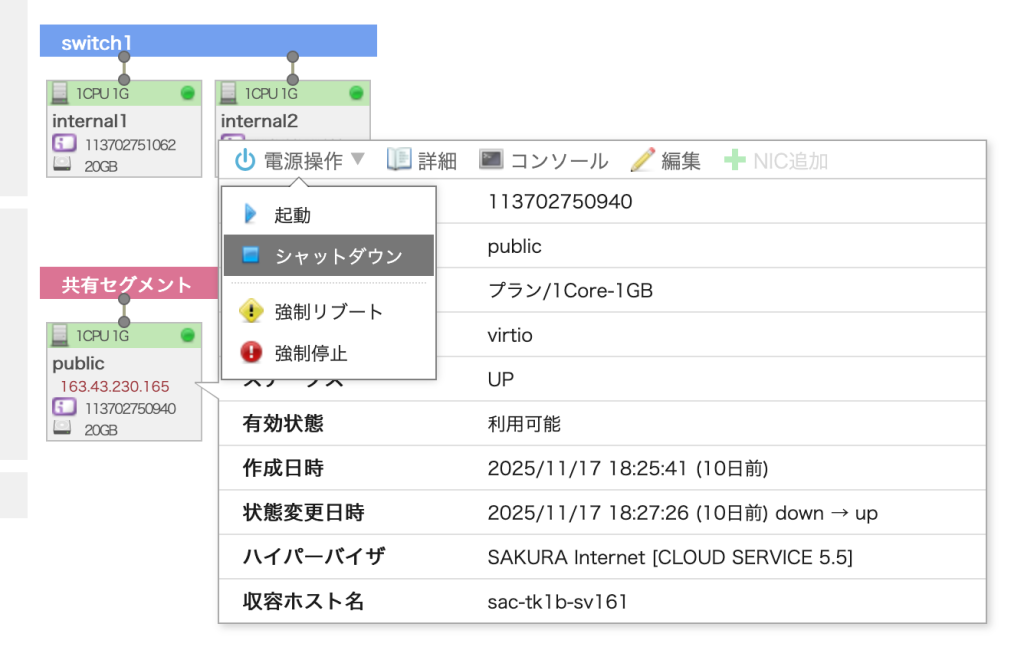Click the public server IP 163.43.230.165

pyautogui.click(x=115, y=386)
